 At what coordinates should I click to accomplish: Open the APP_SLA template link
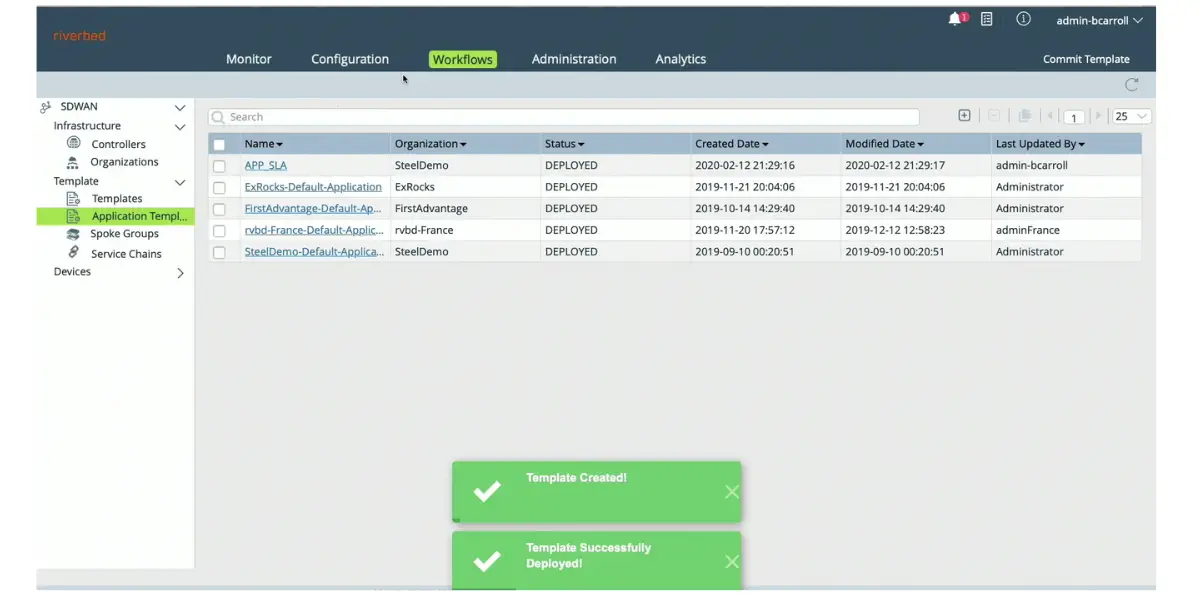(x=266, y=165)
